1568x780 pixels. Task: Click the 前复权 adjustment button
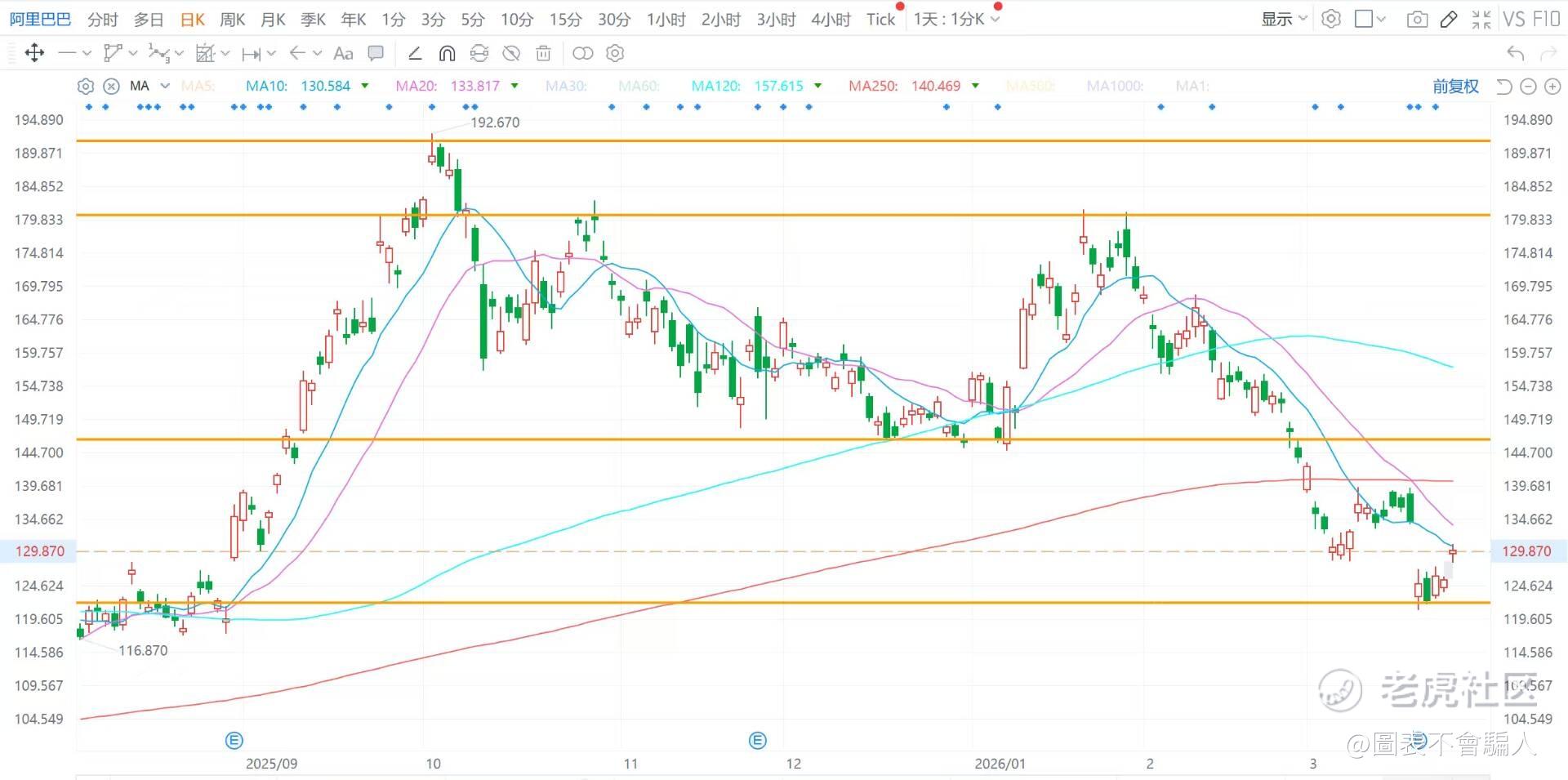(1455, 86)
